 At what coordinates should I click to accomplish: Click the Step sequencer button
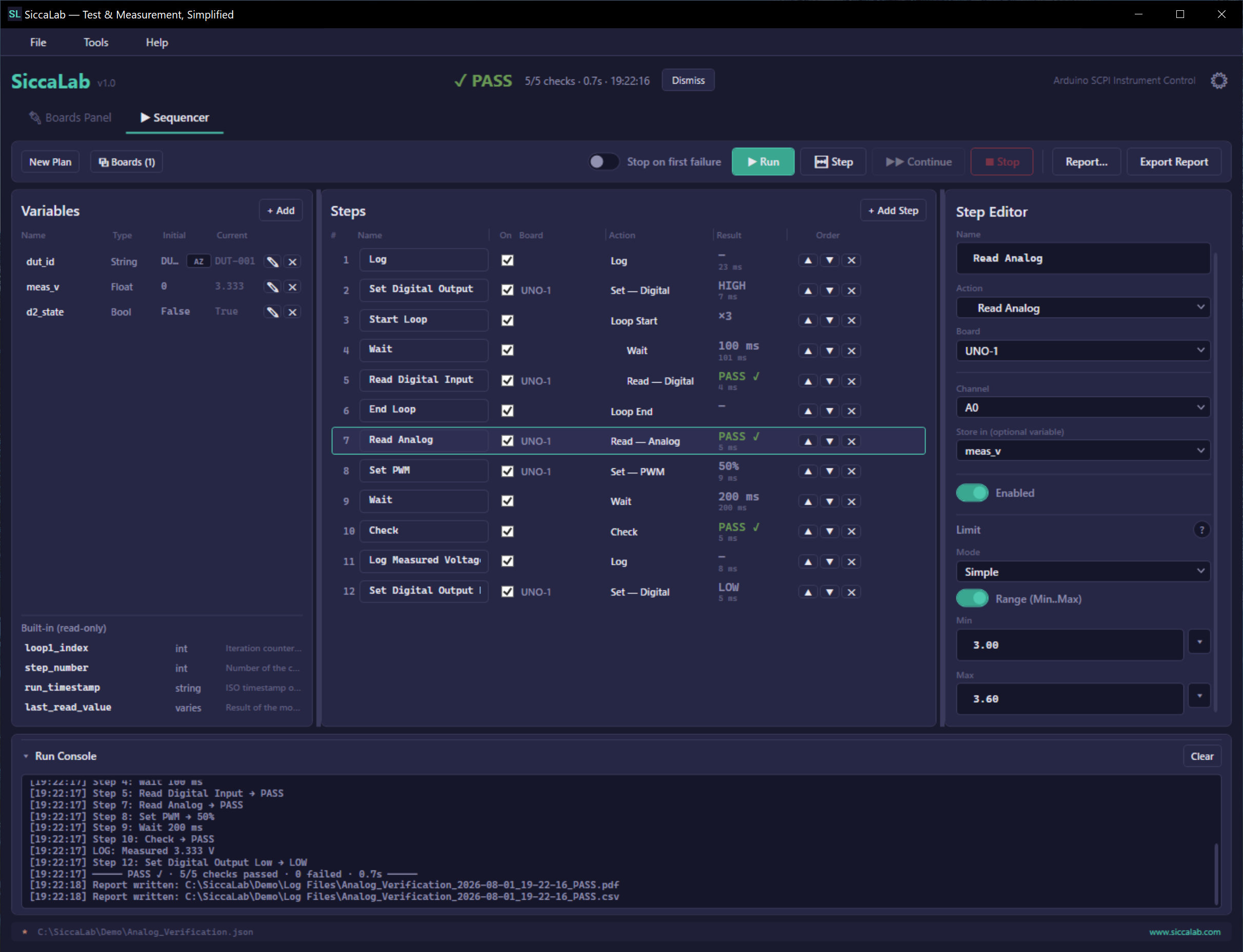click(833, 162)
